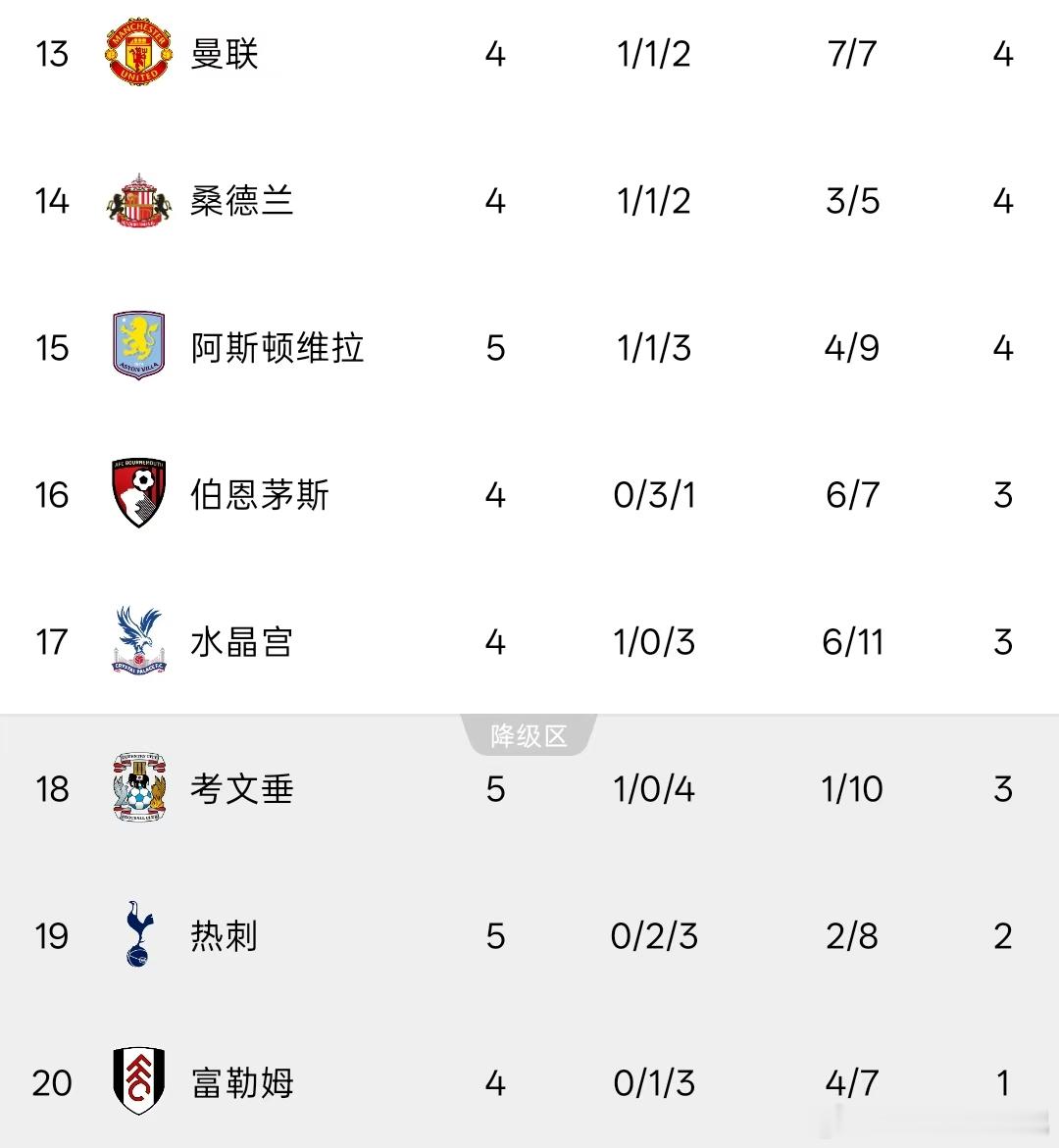The image size is (1059, 1148).
Task: Select the 阿斯顿维拉 team name
Action: [277, 348]
